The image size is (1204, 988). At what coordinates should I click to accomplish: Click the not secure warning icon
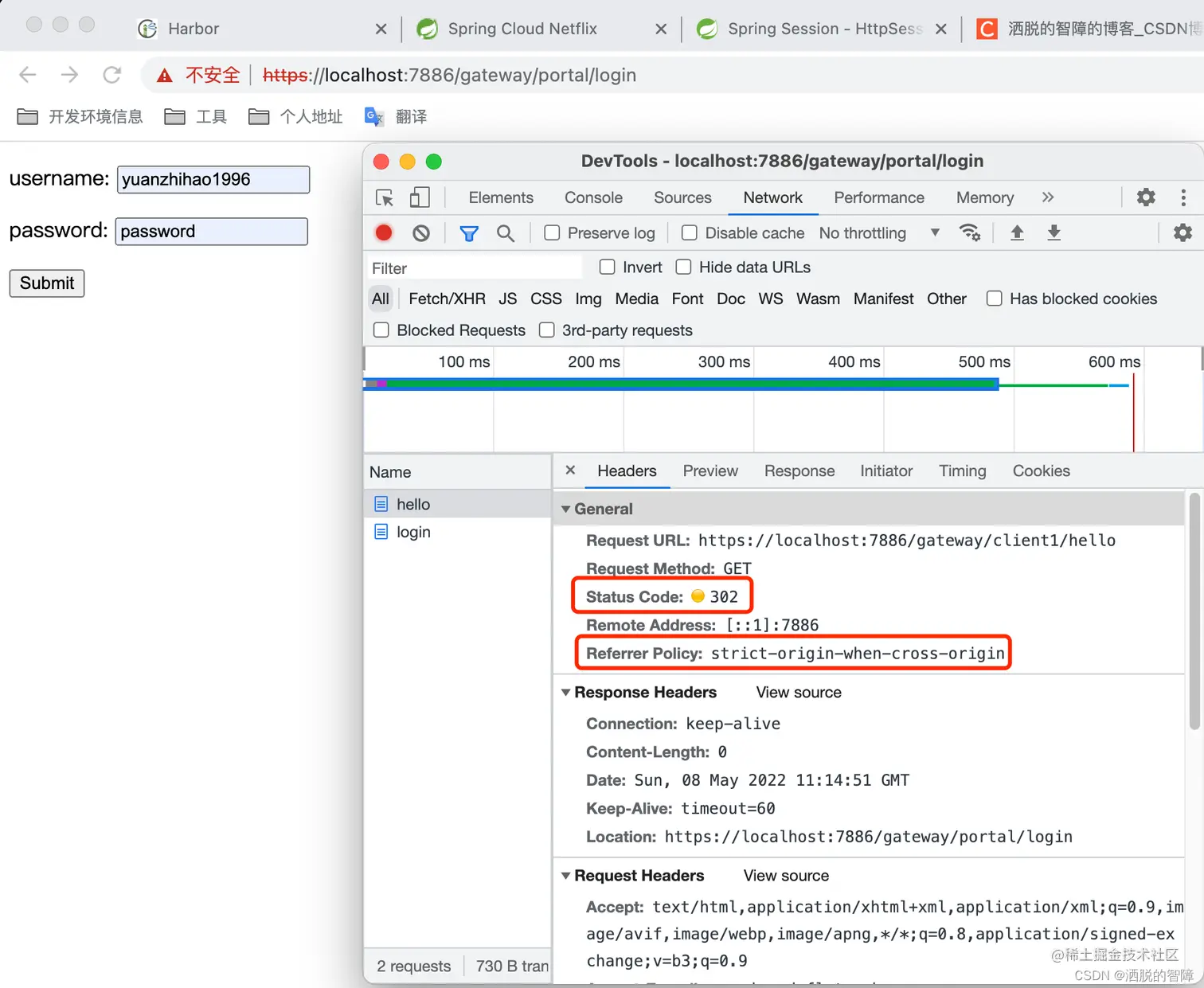point(165,76)
